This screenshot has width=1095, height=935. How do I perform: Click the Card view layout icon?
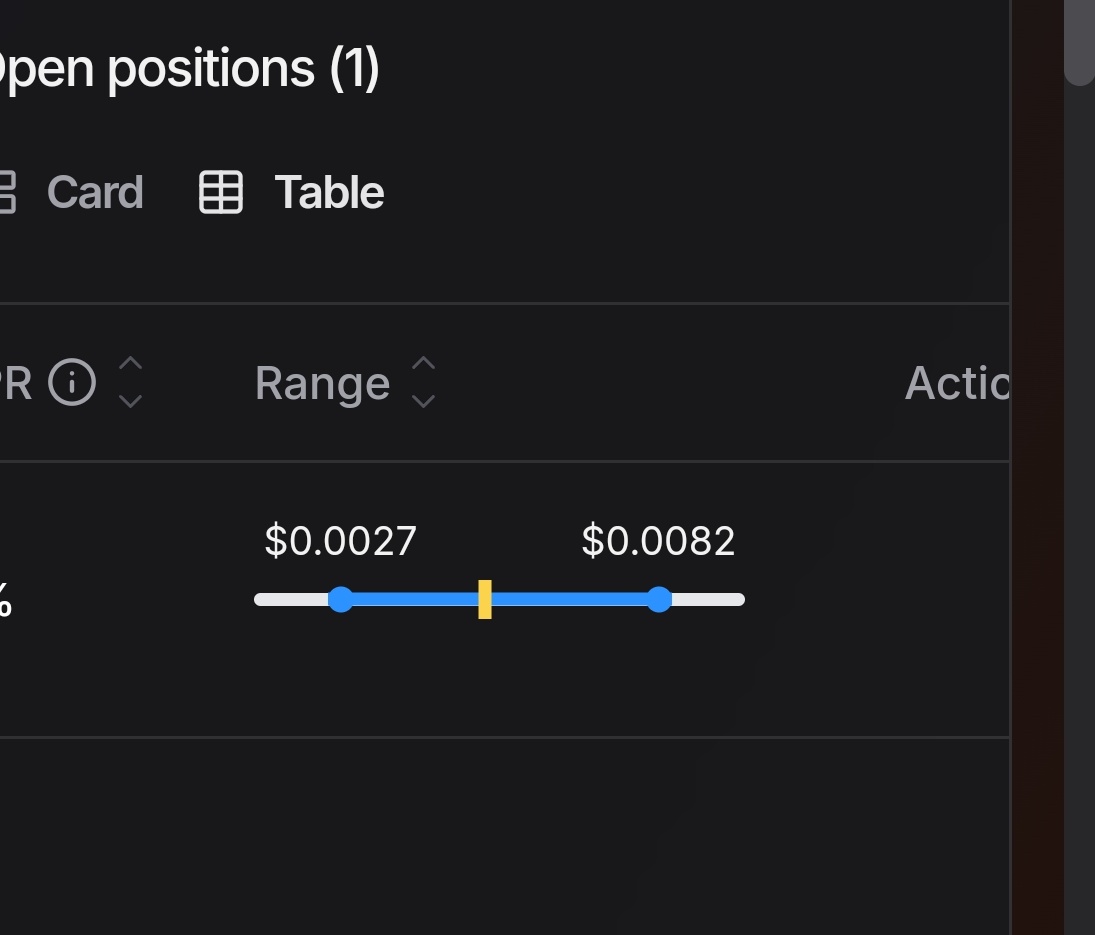(6, 192)
